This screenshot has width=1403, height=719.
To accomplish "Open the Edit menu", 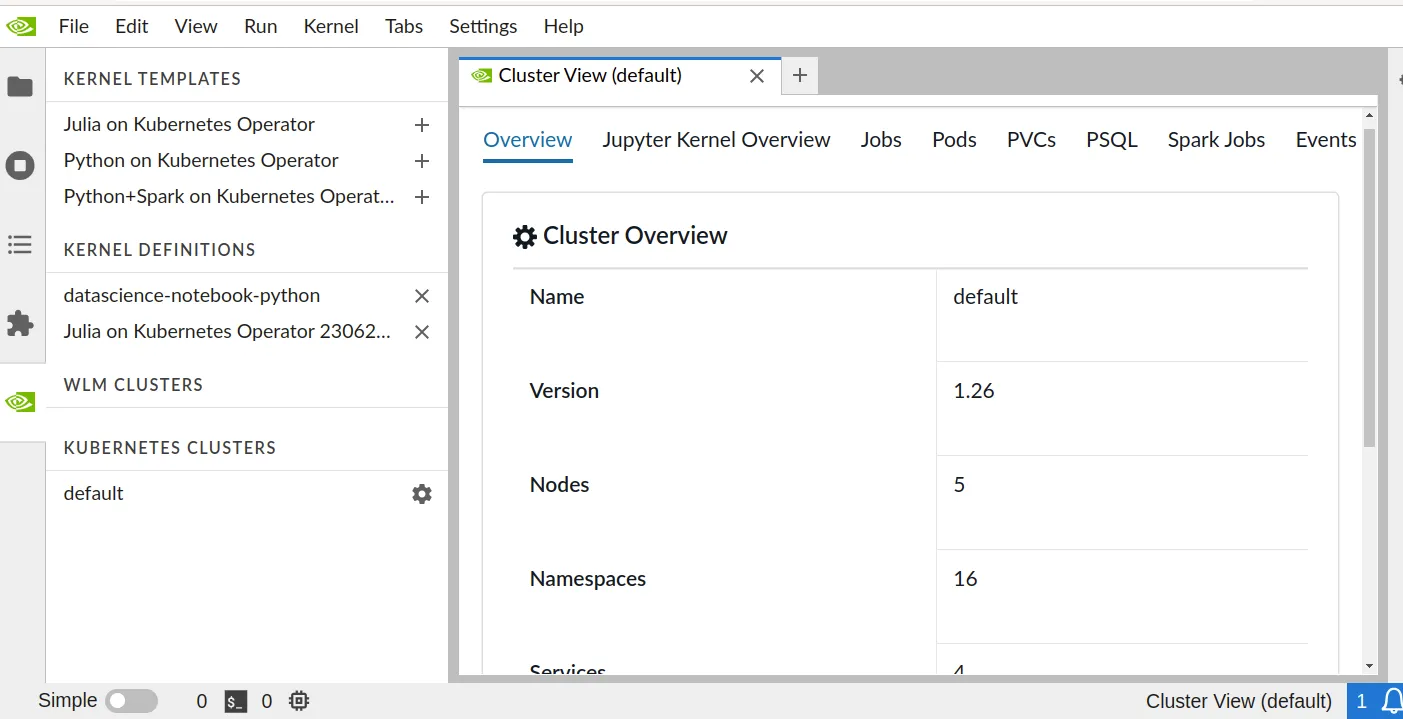I will pyautogui.click(x=132, y=26).
